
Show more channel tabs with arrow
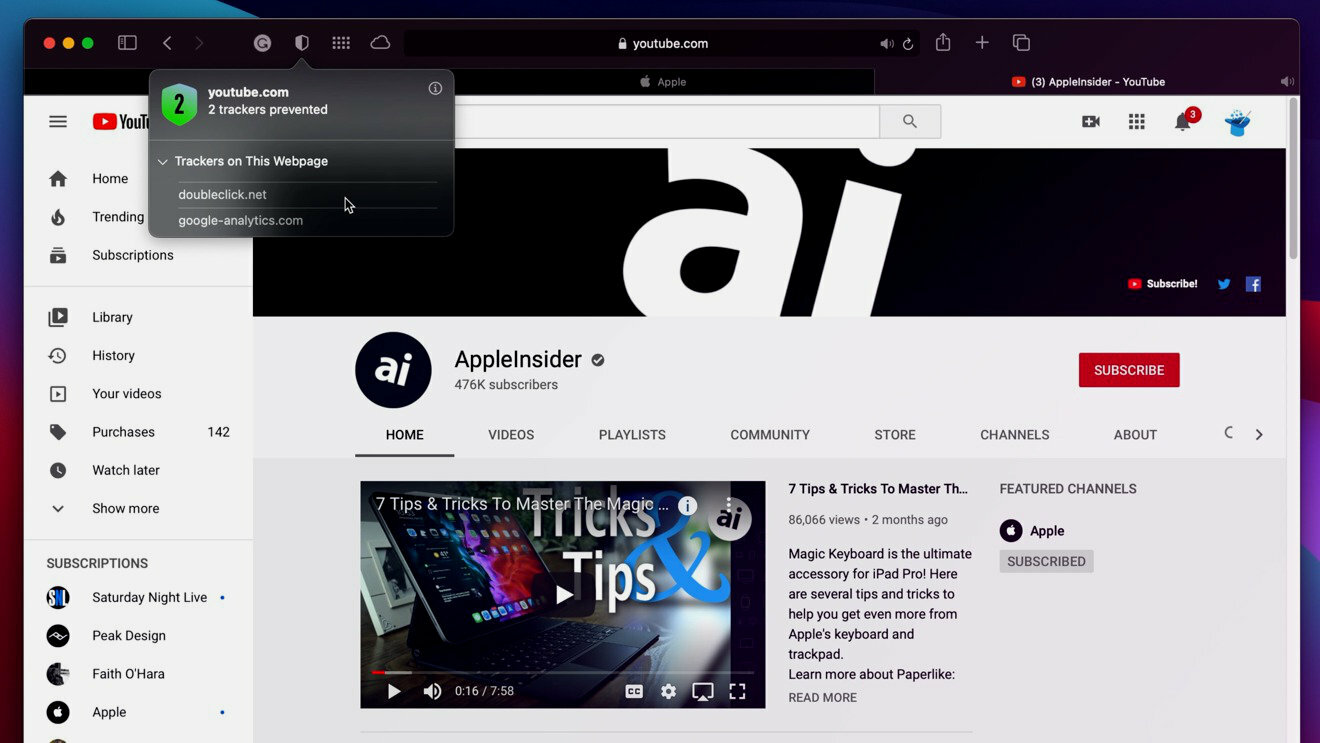click(x=1259, y=435)
